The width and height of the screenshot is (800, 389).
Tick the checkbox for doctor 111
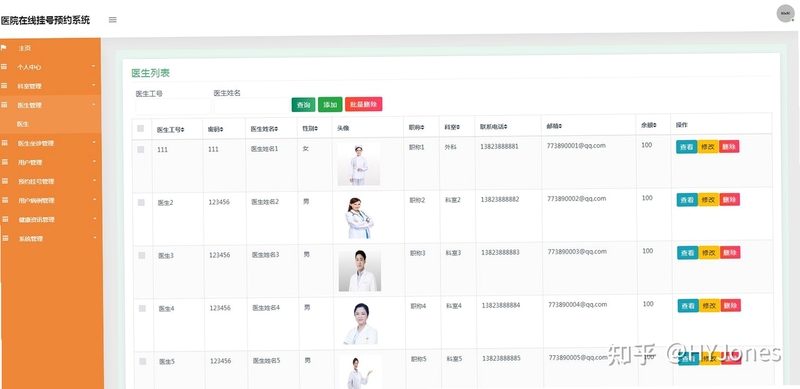point(141,150)
